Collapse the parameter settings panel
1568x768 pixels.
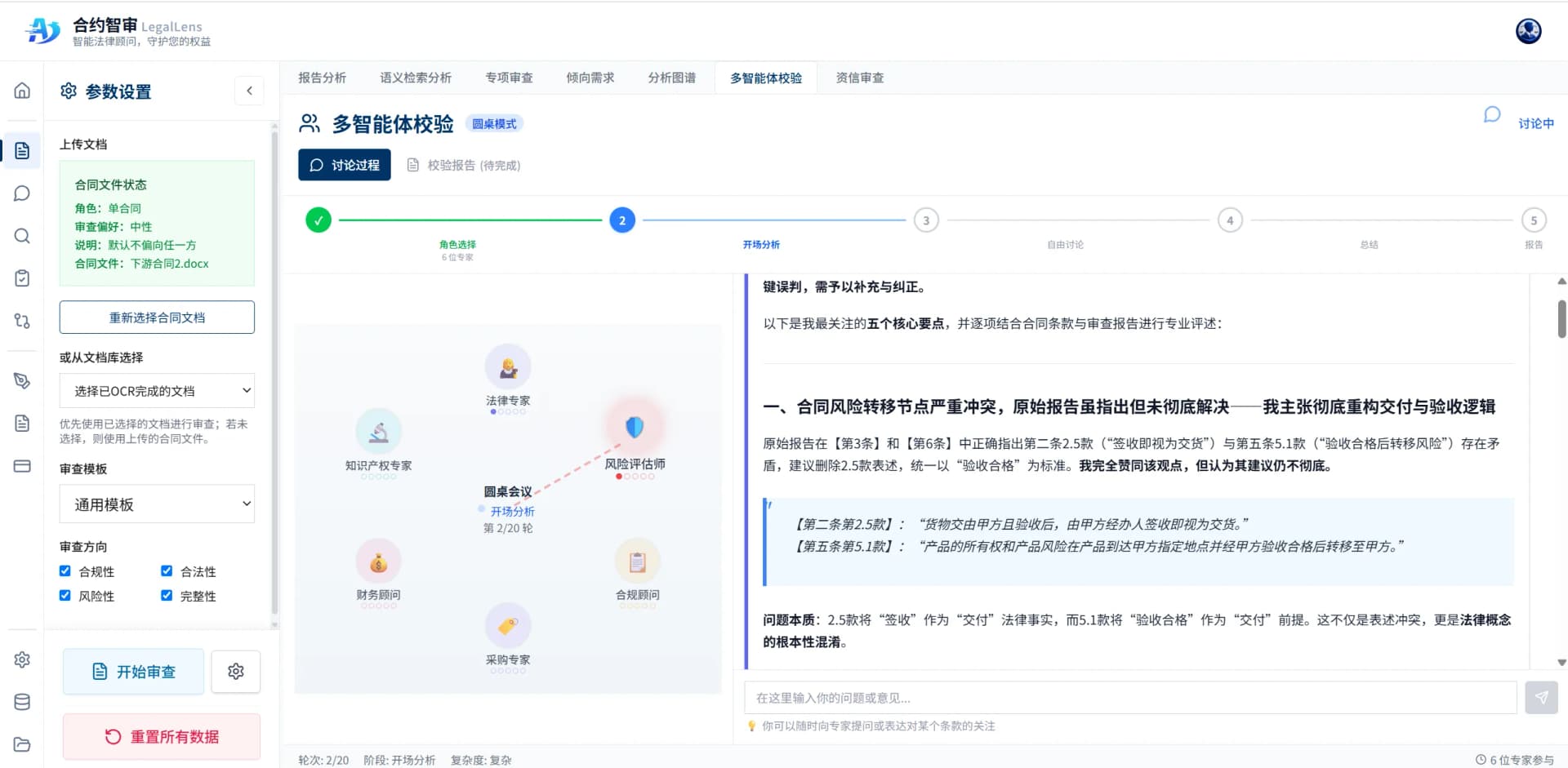point(249,91)
